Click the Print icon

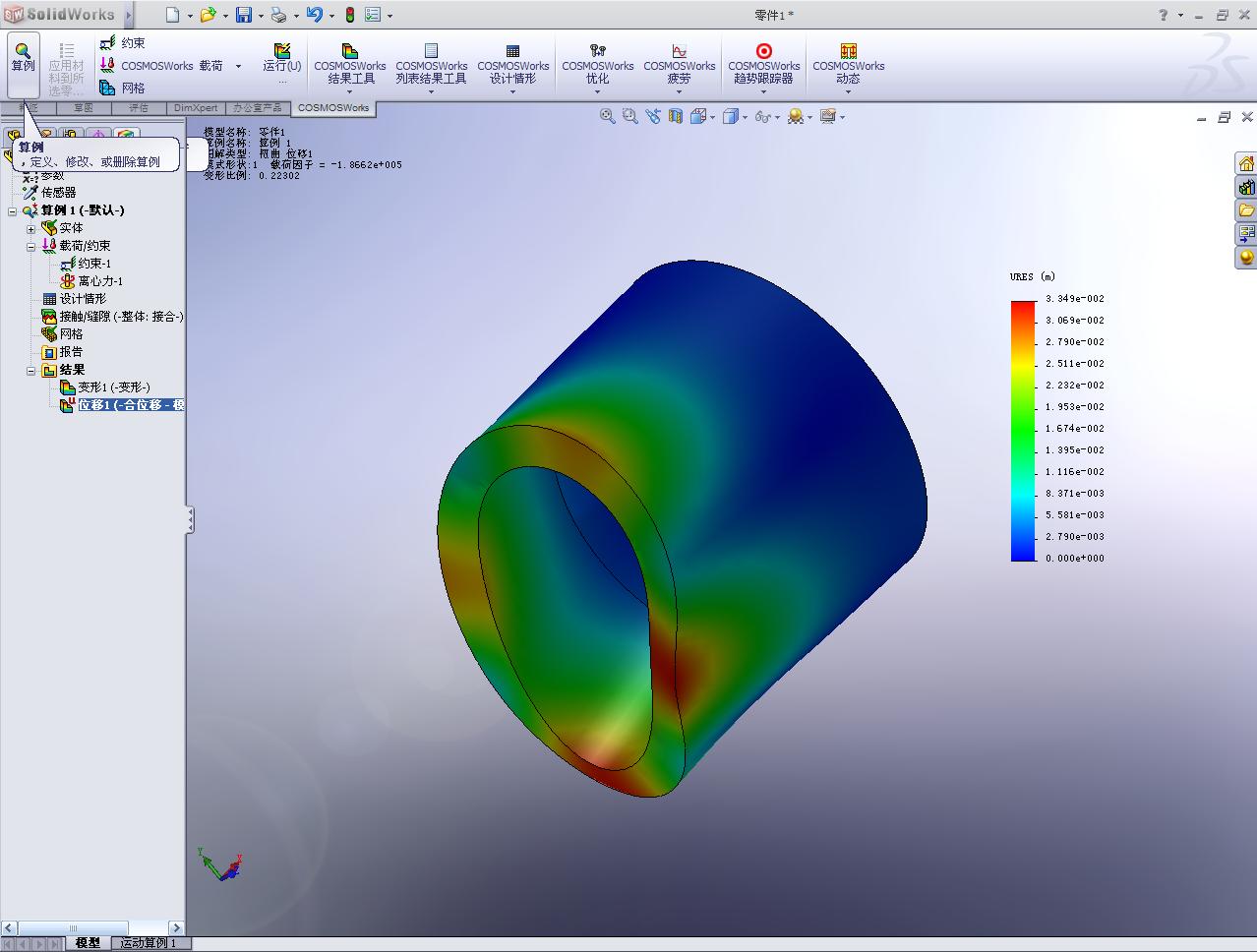278,15
